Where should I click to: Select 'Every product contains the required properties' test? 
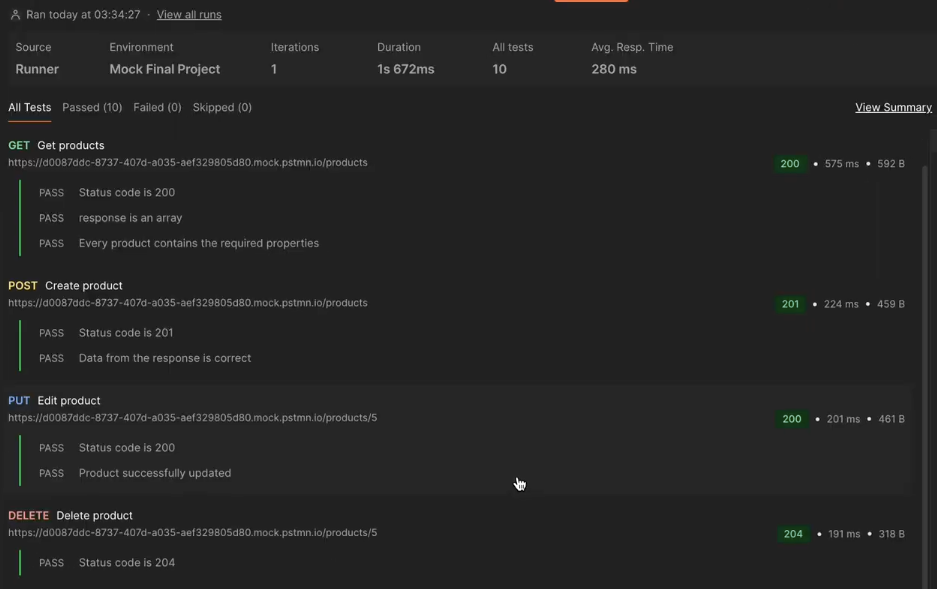[198, 243]
